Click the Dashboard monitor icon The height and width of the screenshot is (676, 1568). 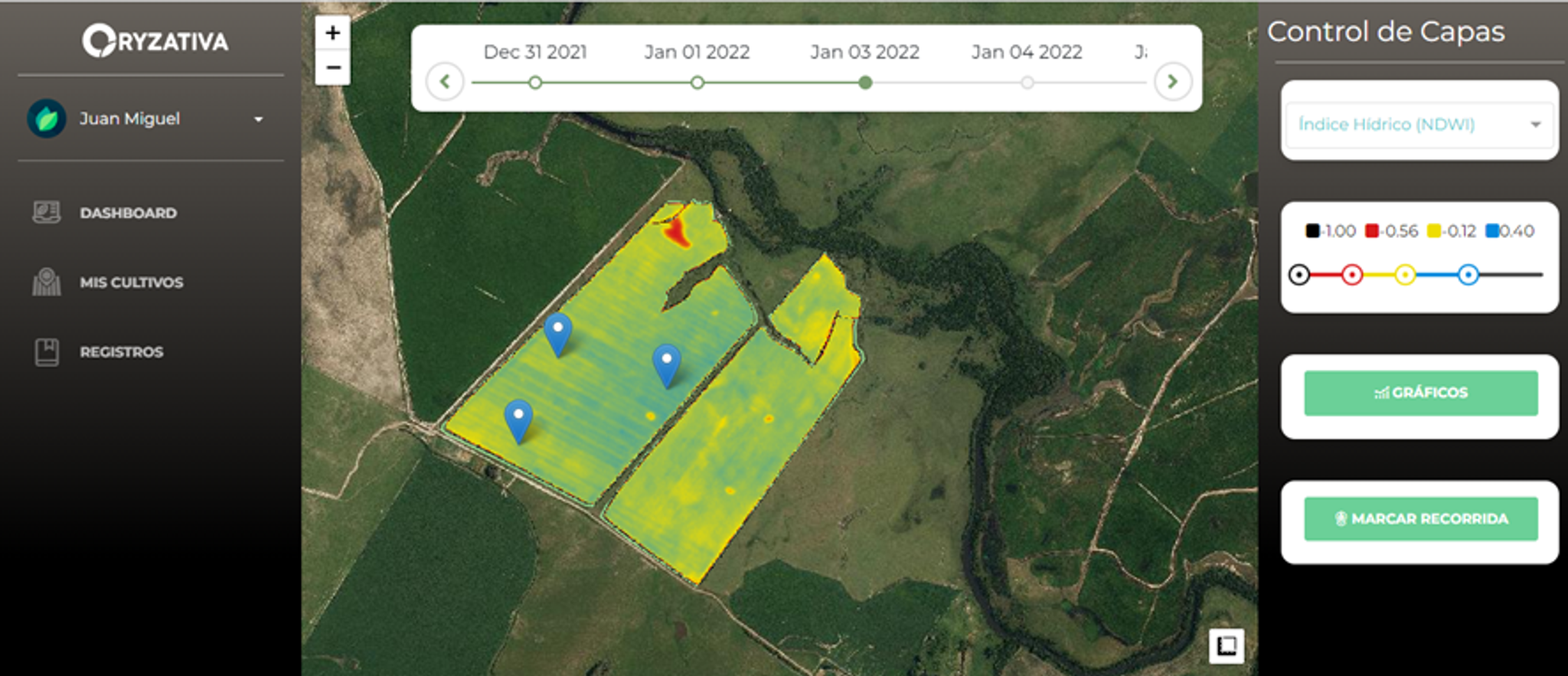(47, 212)
